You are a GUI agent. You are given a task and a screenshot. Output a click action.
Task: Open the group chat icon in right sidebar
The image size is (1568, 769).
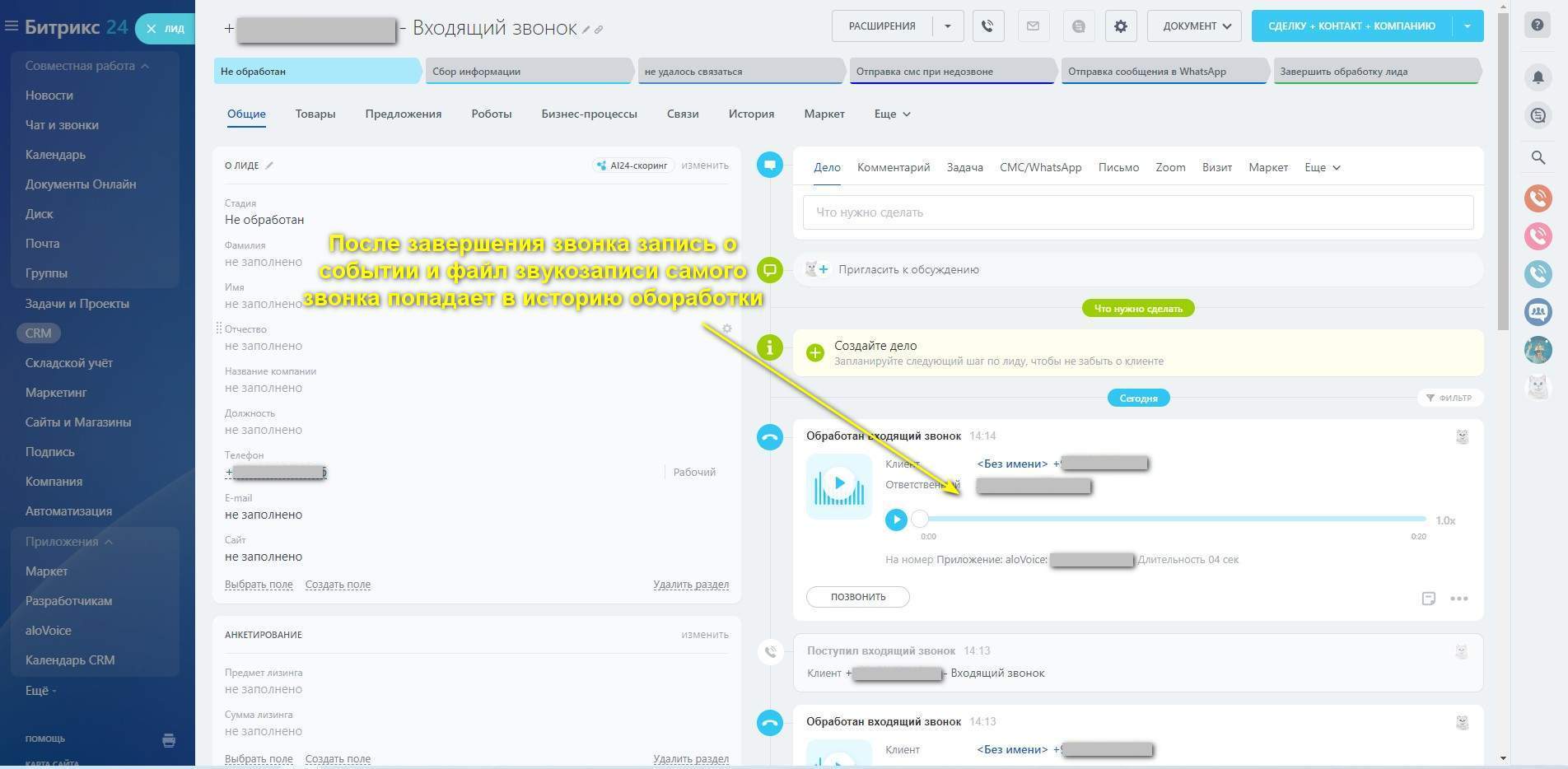(x=1538, y=312)
